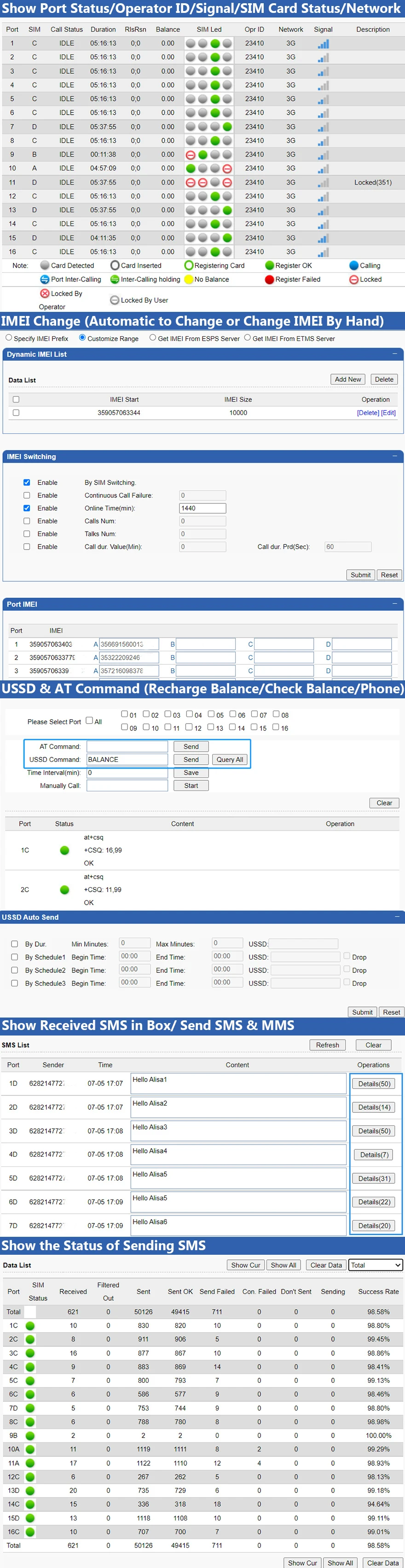Image resolution: width=405 pixels, height=1568 pixels.
Task: Click the blue Calling legend icon
Action: [354, 266]
